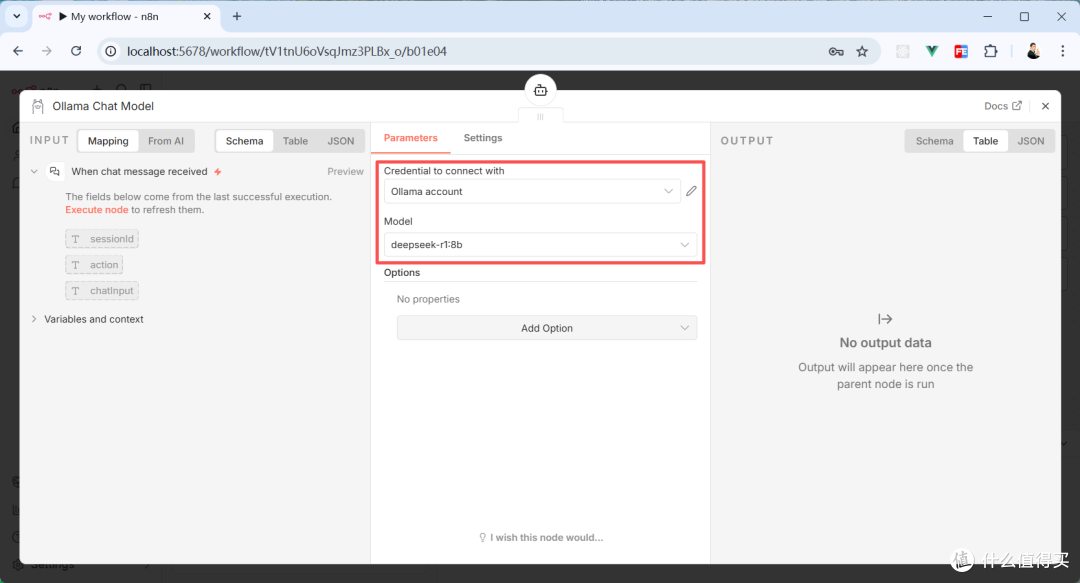Reload the browser page
The image size is (1080, 583).
click(76, 51)
